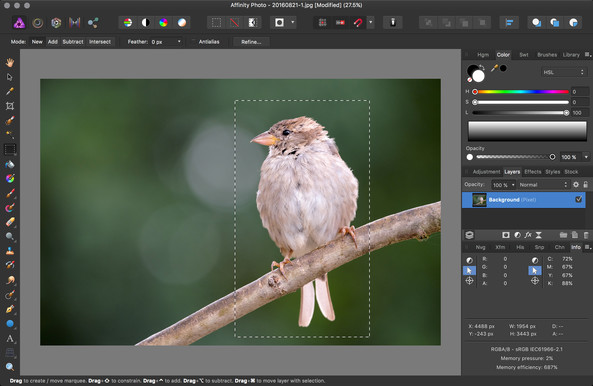Click the Mask Layer icon in Layers panel
The height and width of the screenshot is (386, 593).
click(506, 235)
